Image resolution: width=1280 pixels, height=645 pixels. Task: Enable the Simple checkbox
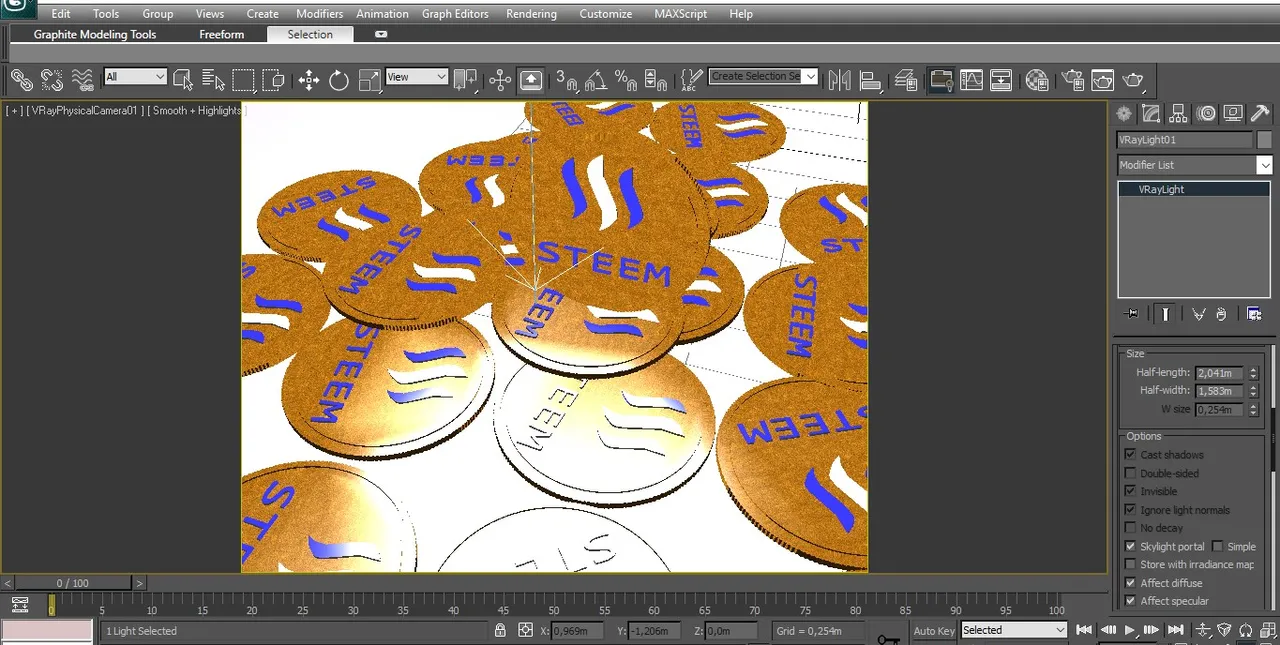1218,546
